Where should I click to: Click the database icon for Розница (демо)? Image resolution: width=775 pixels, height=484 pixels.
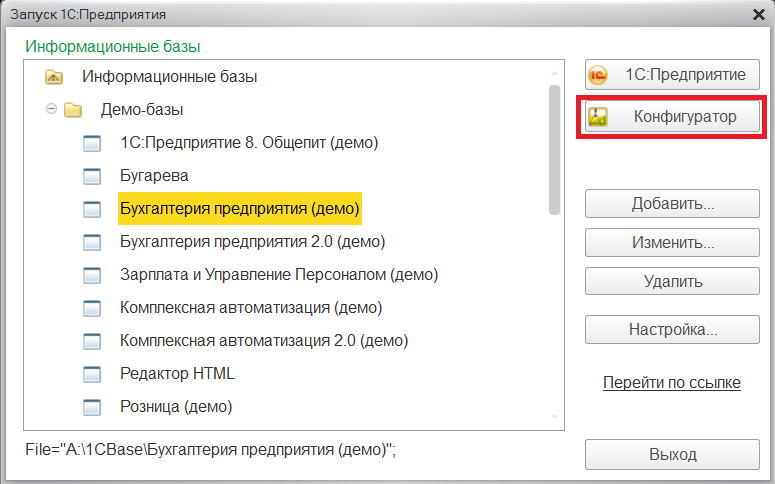pyautogui.click(x=92, y=407)
